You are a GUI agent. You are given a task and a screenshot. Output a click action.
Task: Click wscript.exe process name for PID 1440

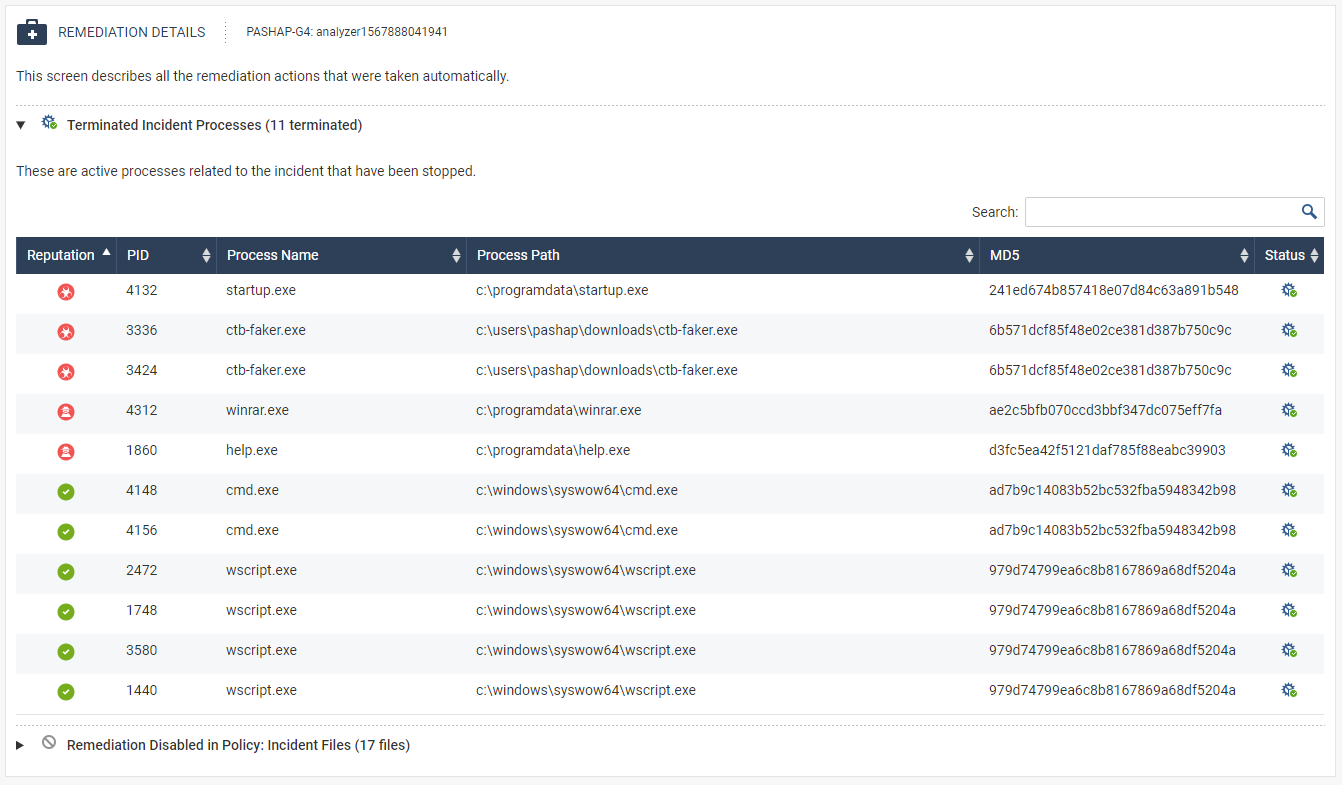(261, 690)
